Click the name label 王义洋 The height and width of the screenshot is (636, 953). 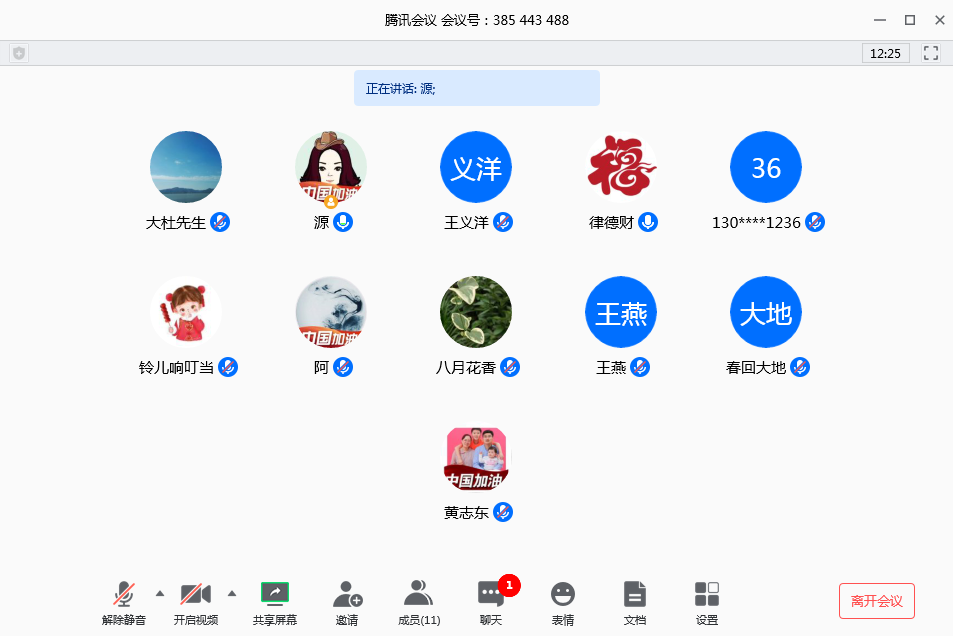(x=466, y=223)
